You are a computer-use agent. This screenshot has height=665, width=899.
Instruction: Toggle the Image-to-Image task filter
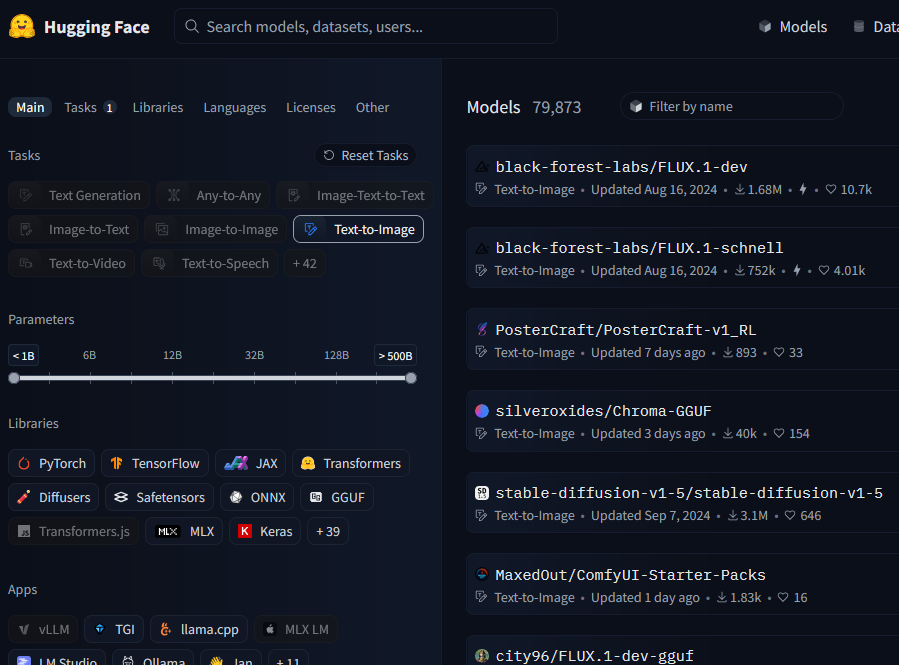[x=216, y=229]
